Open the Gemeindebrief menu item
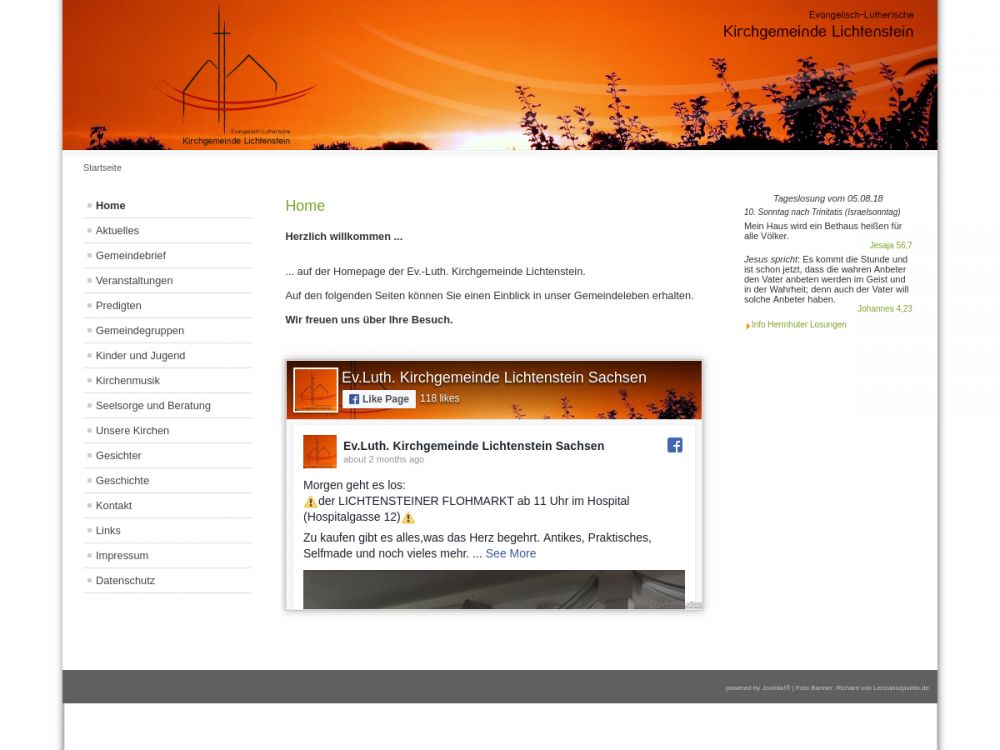The image size is (1000, 750). click(x=130, y=255)
